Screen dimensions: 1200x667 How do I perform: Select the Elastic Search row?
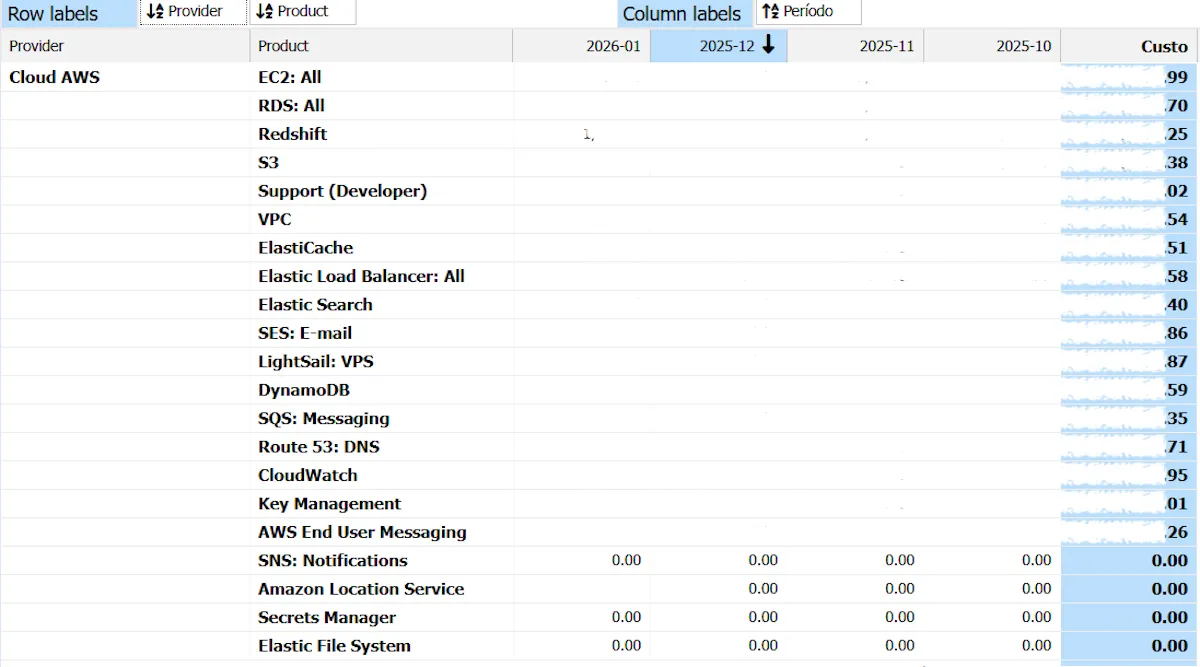click(x=315, y=305)
